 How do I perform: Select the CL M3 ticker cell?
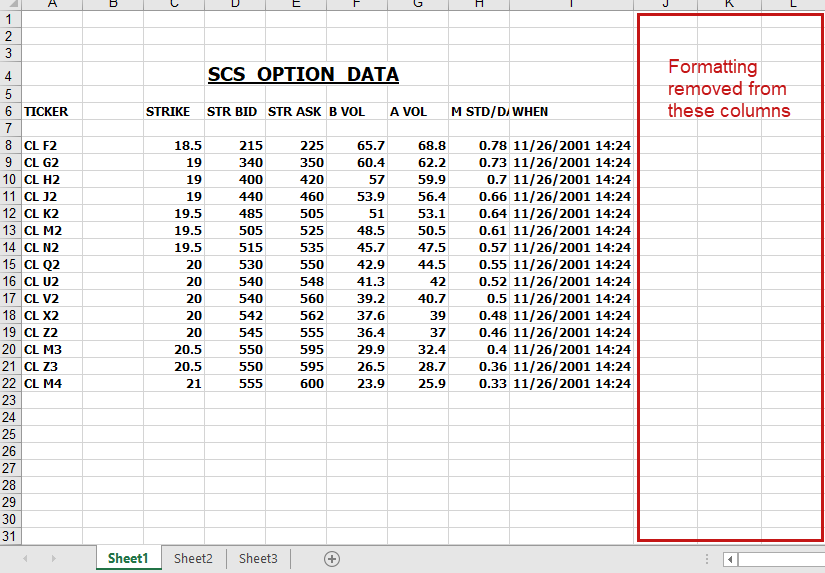(x=52, y=349)
